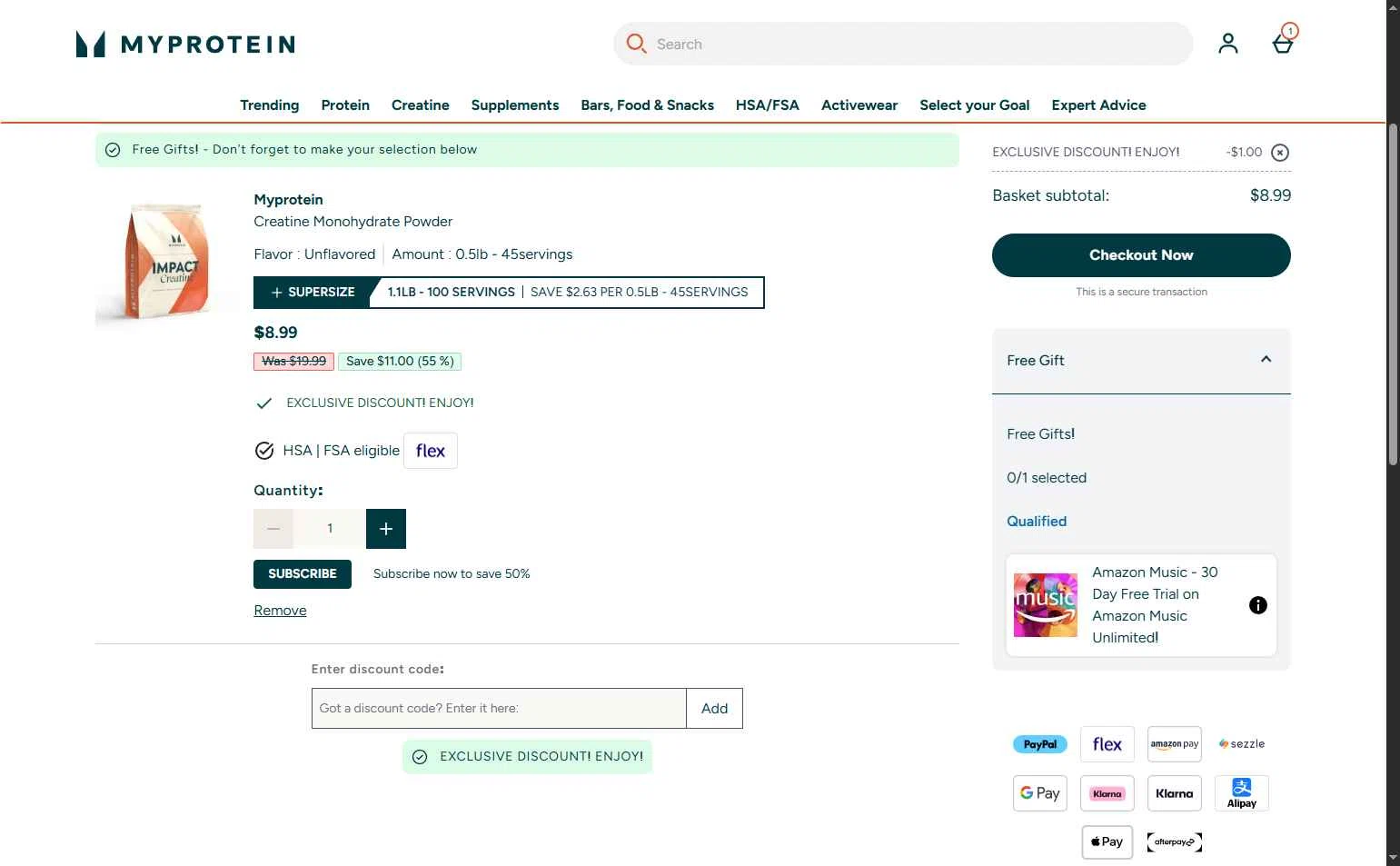
Task: Click the Afterpay icon
Action: pyautogui.click(x=1175, y=842)
